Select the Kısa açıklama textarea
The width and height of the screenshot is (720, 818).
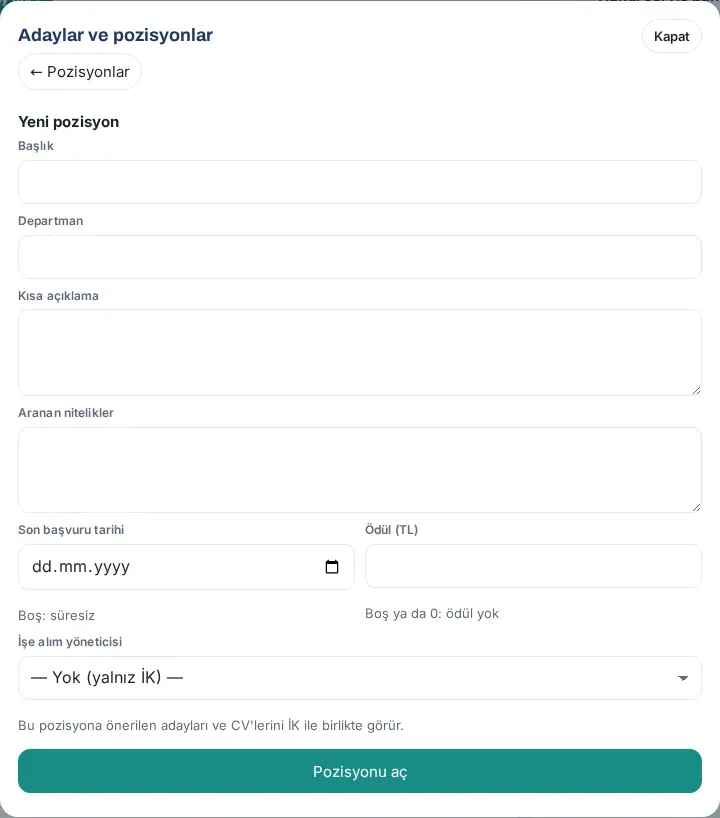pos(359,353)
